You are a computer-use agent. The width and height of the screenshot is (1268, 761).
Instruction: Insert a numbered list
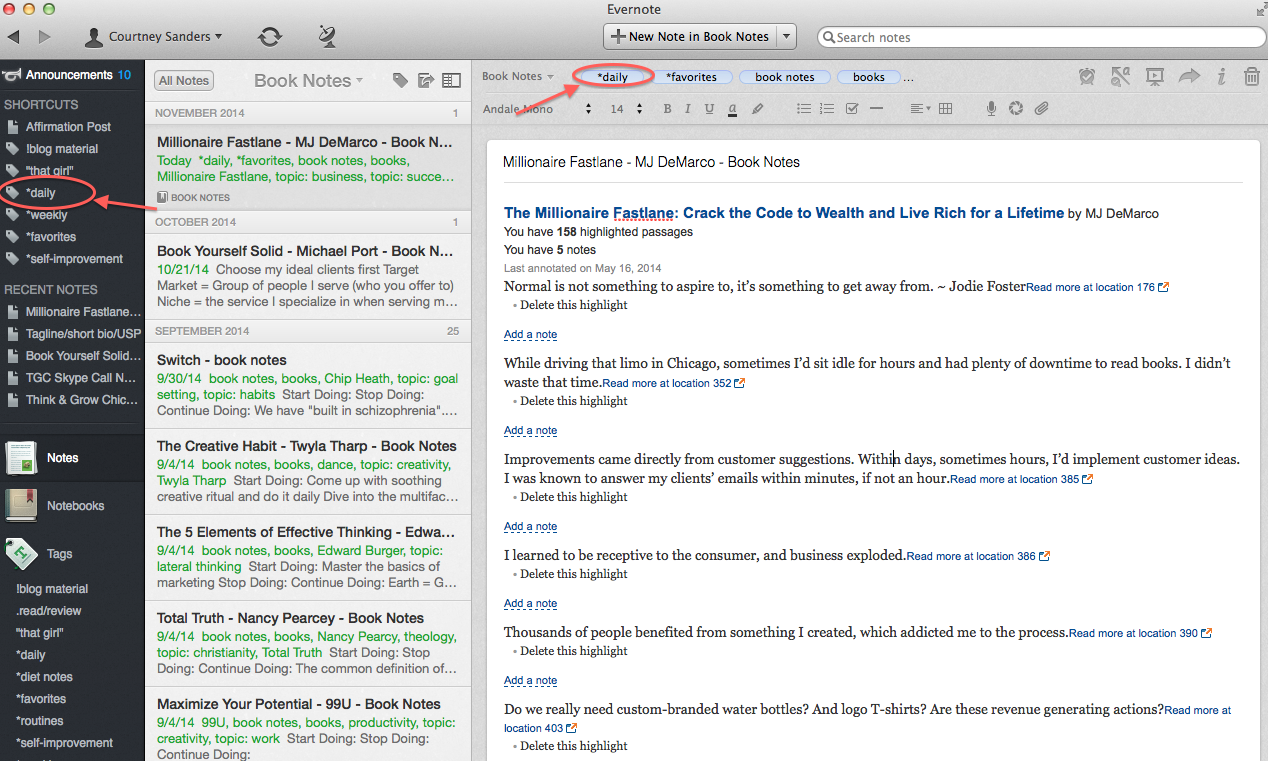[827, 109]
